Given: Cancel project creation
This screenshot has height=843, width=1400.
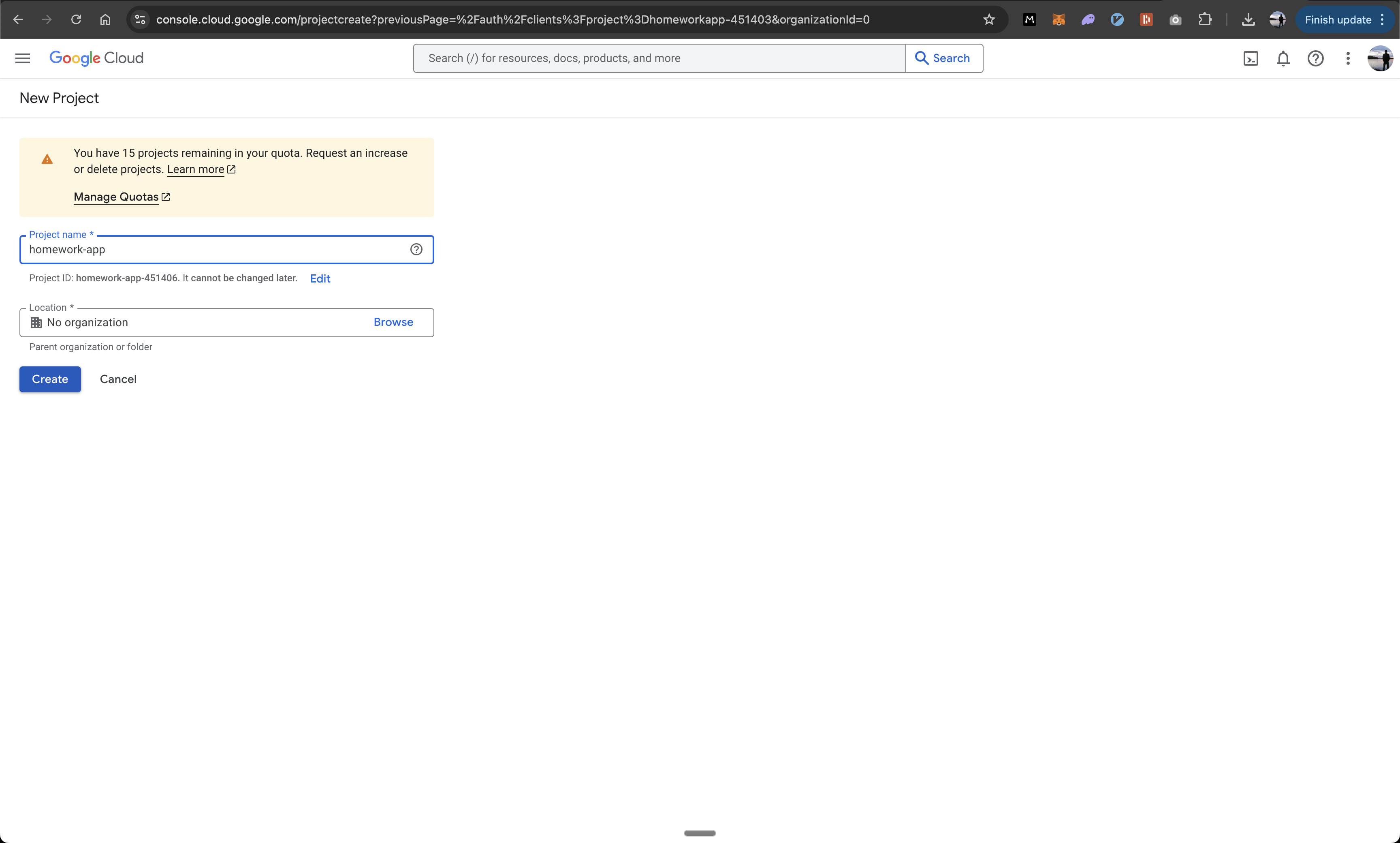Looking at the screenshot, I should click(118, 379).
